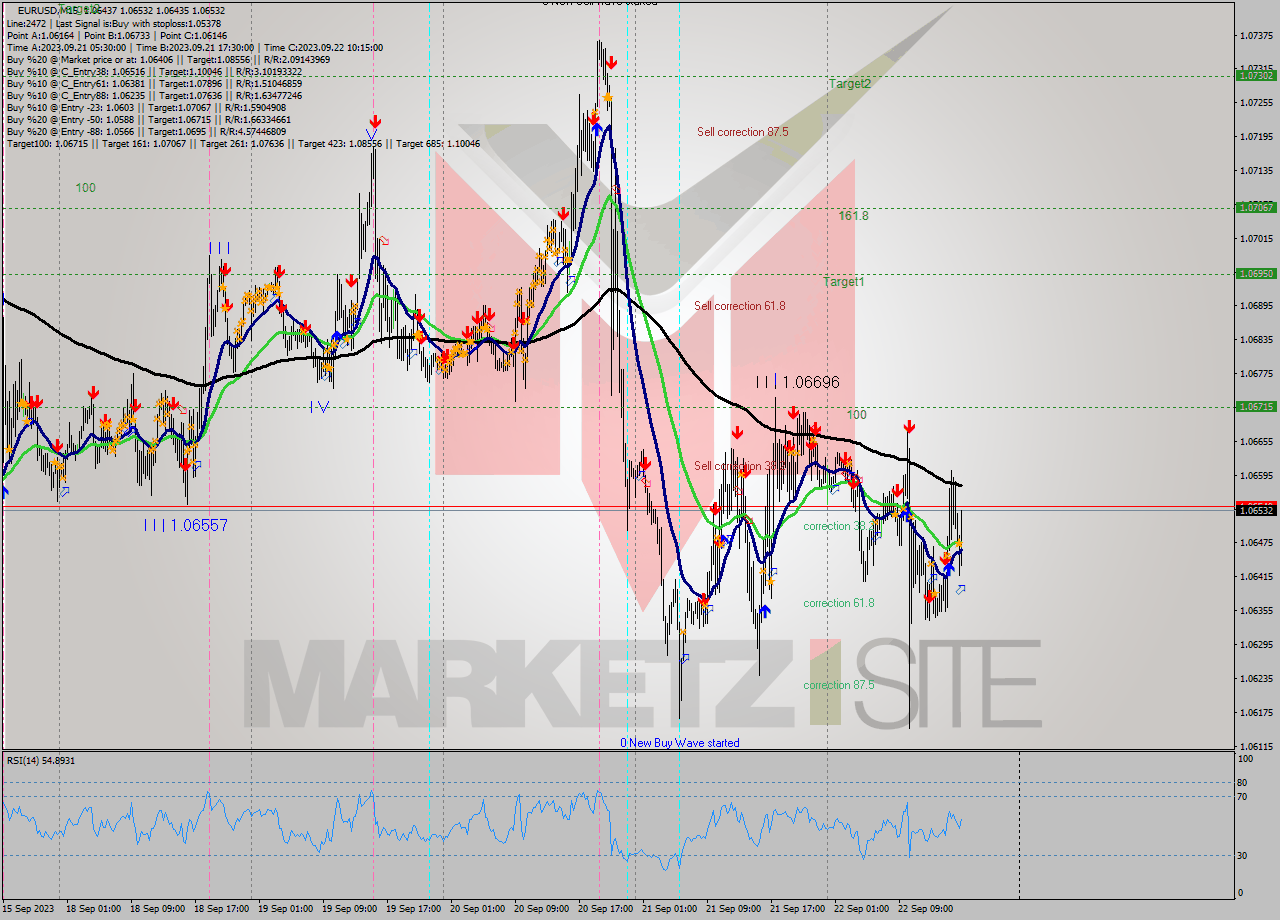The height and width of the screenshot is (920, 1280).
Task: Select the 1.07375 price axis value
Action: click(x=1256, y=35)
